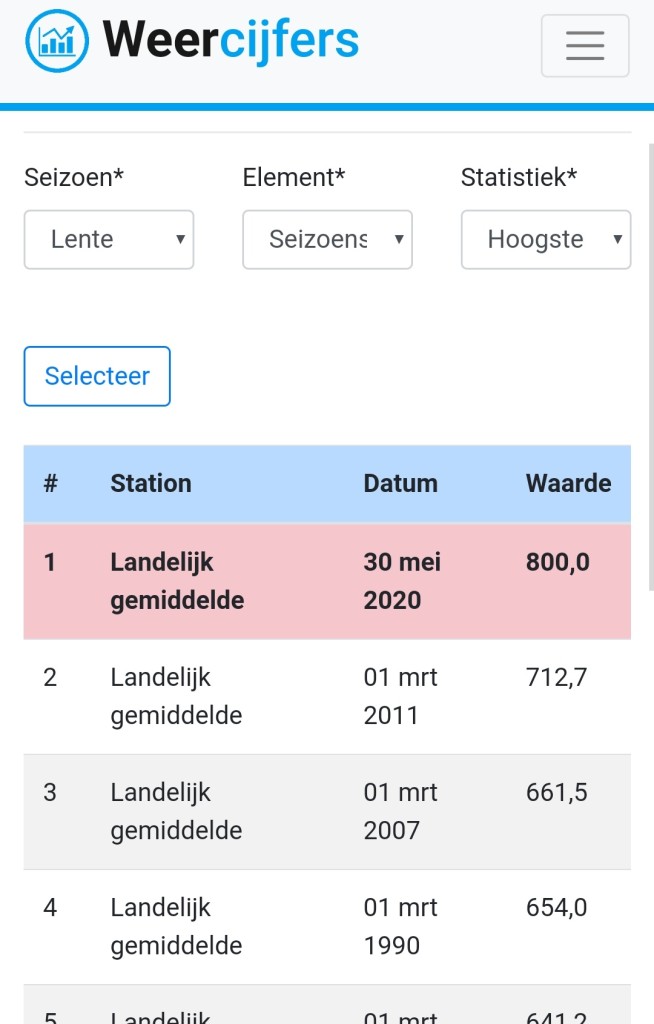Click the Weercijfers site title
The image size is (654, 1024).
tap(231, 40)
